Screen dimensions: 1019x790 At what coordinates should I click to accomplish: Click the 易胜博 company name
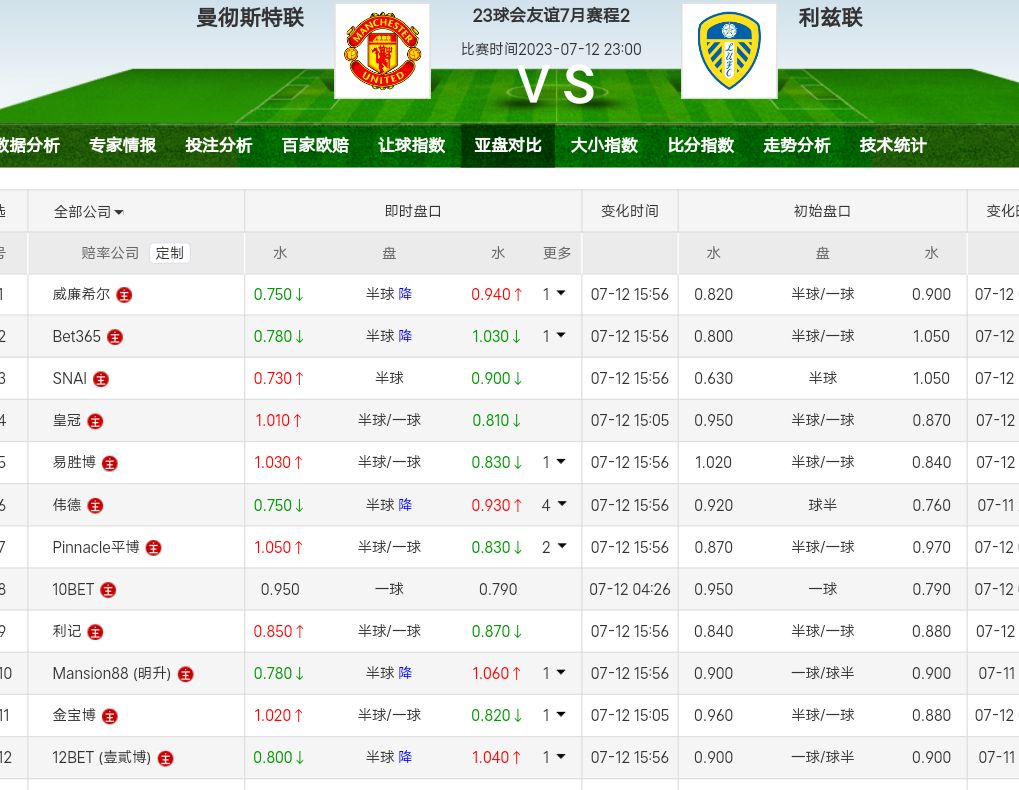(74, 463)
